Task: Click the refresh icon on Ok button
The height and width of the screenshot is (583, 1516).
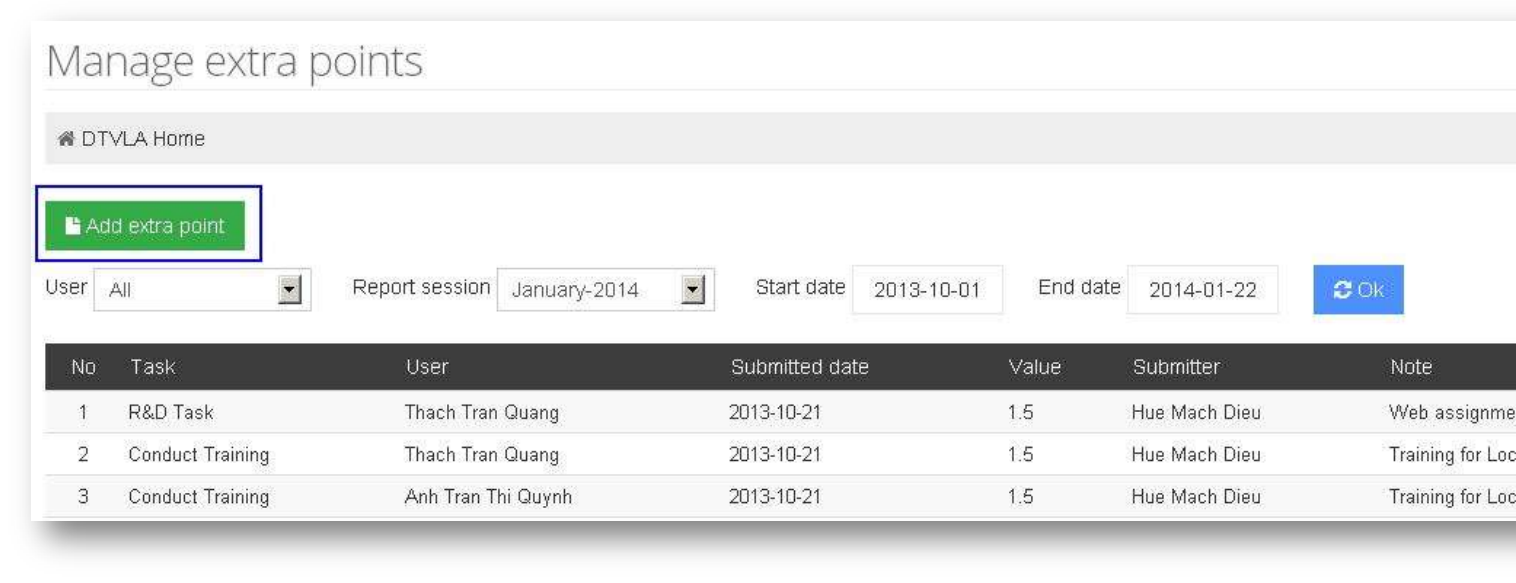Action: pyautogui.click(x=1343, y=290)
